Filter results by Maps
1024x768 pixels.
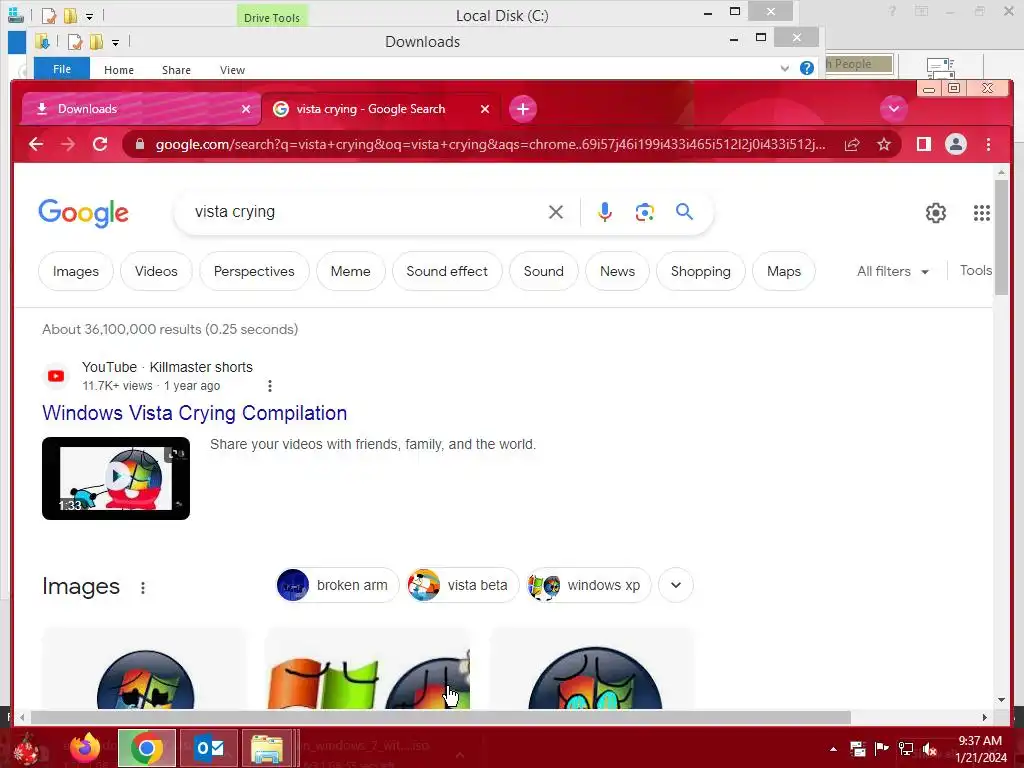(784, 271)
